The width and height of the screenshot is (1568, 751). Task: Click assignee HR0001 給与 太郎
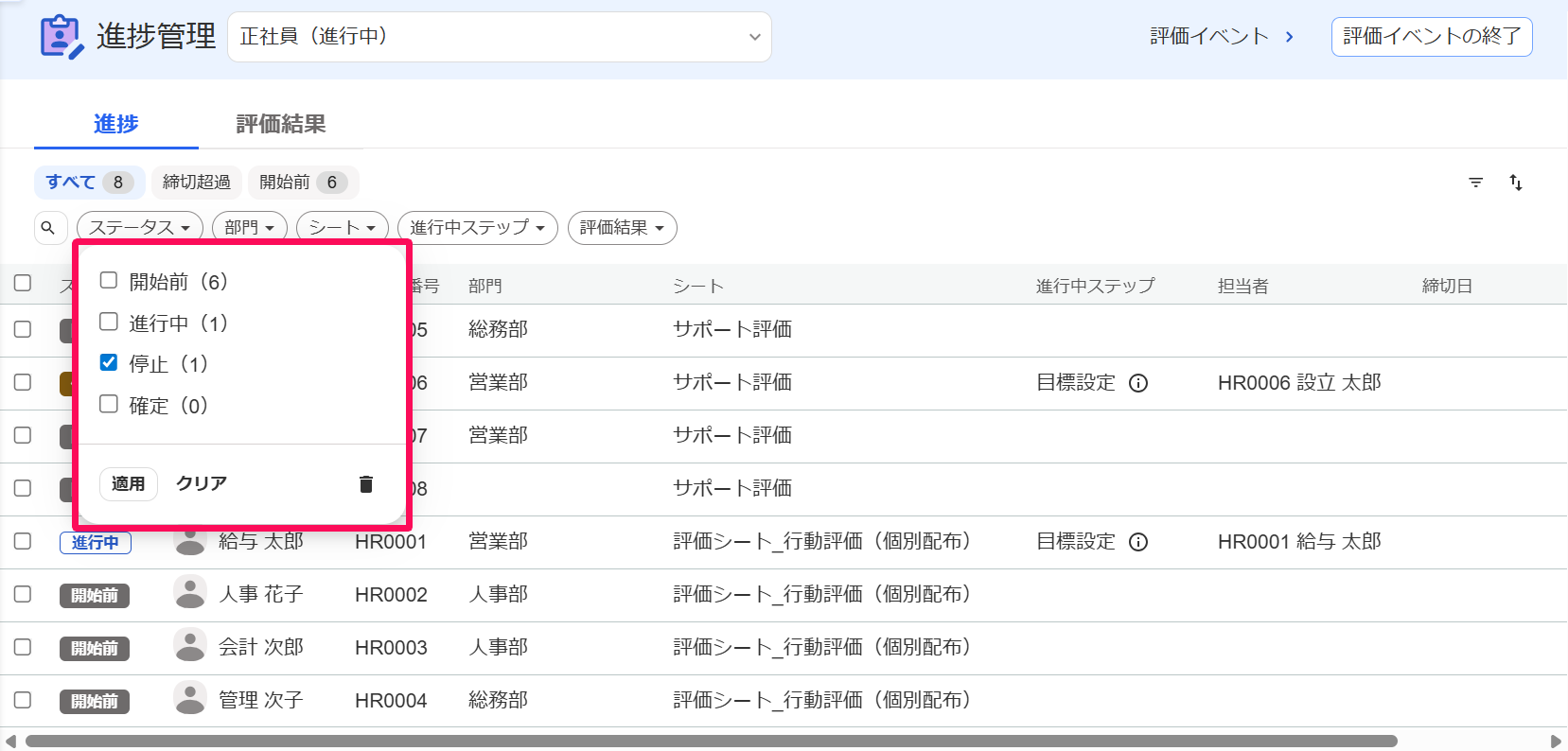pos(1299,542)
